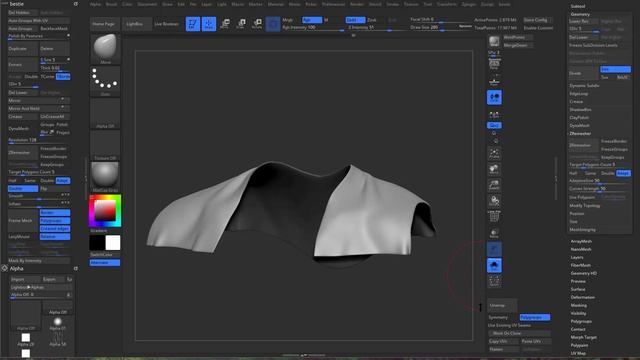
Task: Click the Home Page button
Action: click(x=104, y=24)
